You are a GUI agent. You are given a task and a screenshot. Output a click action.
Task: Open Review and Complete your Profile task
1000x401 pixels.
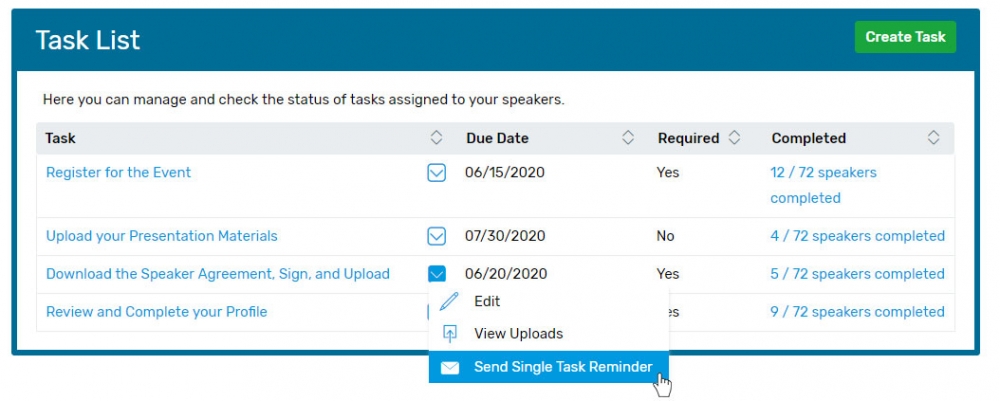pyautogui.click(x=157, y=312)
